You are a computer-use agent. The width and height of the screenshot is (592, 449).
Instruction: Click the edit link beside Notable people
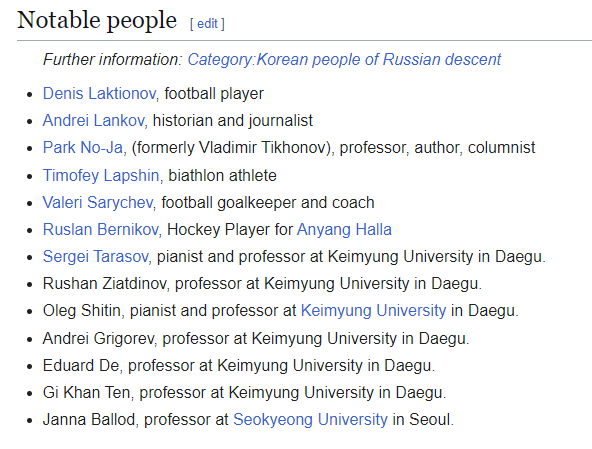pyautogui.click(x=207, y=23)
